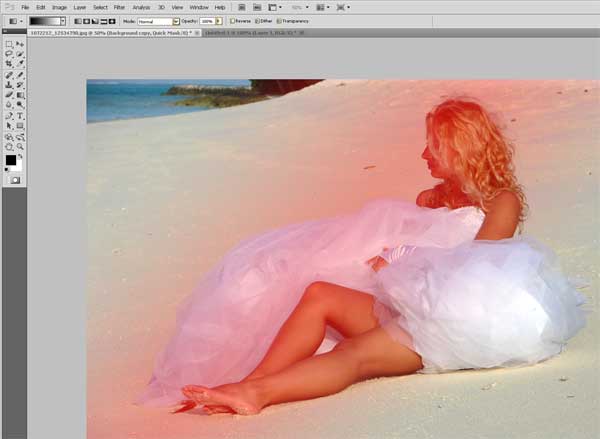The image size is (600, 439).
Task: Click the Opacity value field
Action: tap(207, 21)
